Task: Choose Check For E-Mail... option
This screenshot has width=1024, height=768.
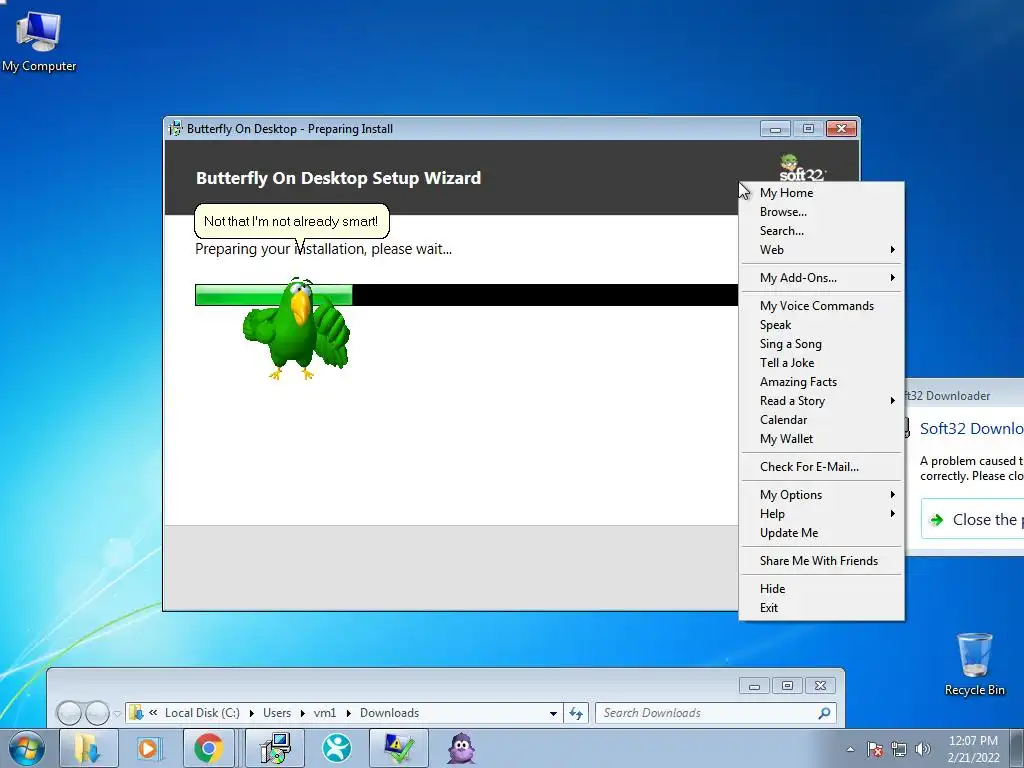Action: click(821, 466)
